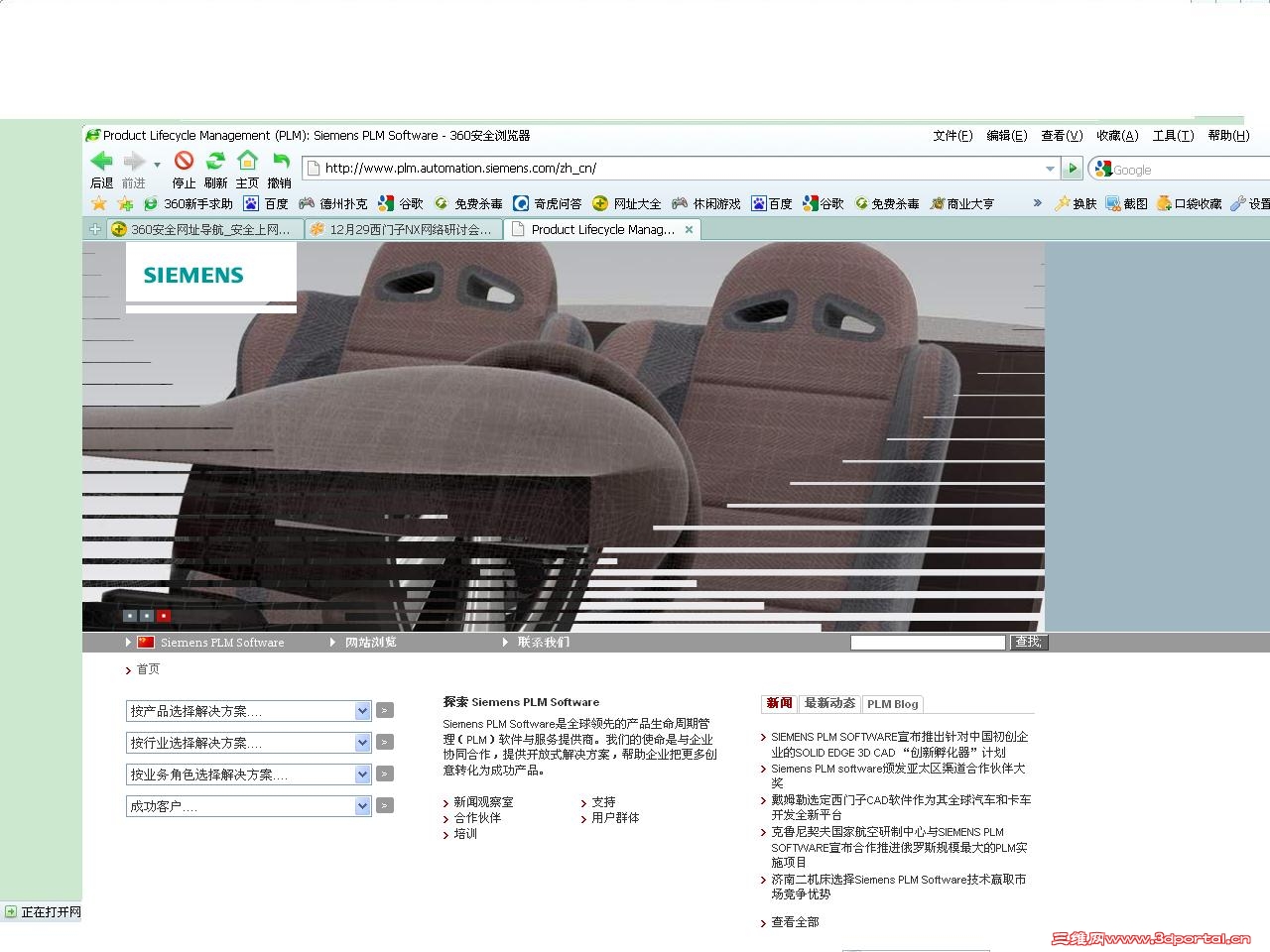Select the first slideshow indicator dot
The height and width of the screenshot is (952, 1270).
click(x=129, y=616)
